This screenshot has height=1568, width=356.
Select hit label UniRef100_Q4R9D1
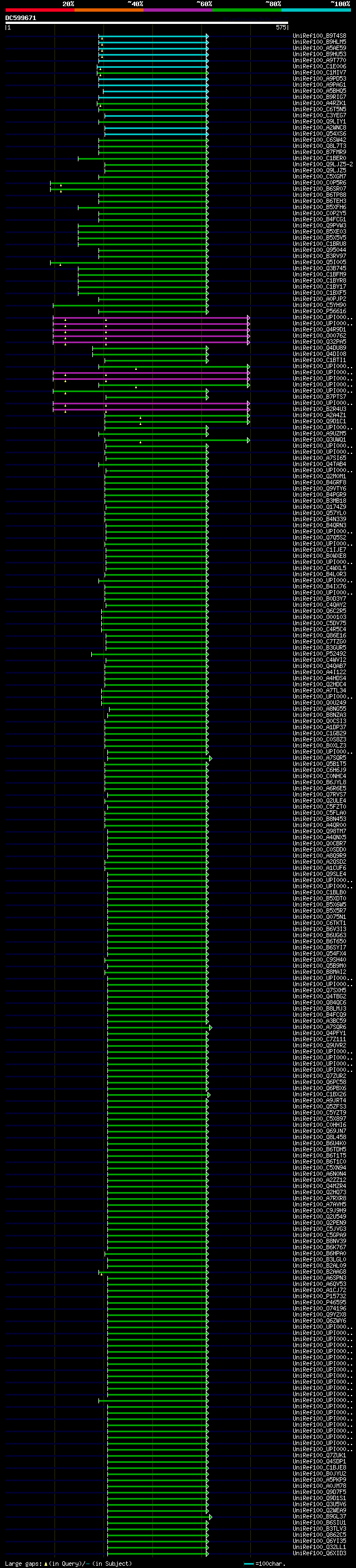point(319,329)
